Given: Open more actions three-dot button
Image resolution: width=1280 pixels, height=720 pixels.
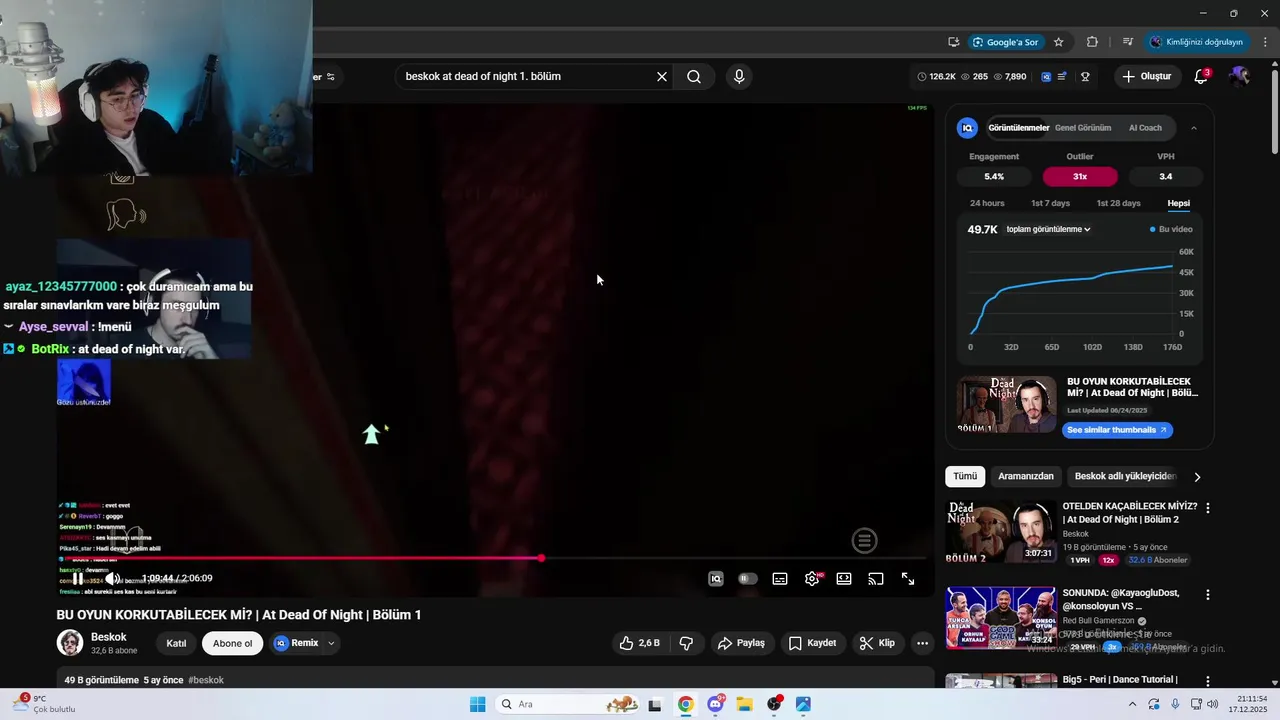Looking at the screenshot, I should pos(922,643).
